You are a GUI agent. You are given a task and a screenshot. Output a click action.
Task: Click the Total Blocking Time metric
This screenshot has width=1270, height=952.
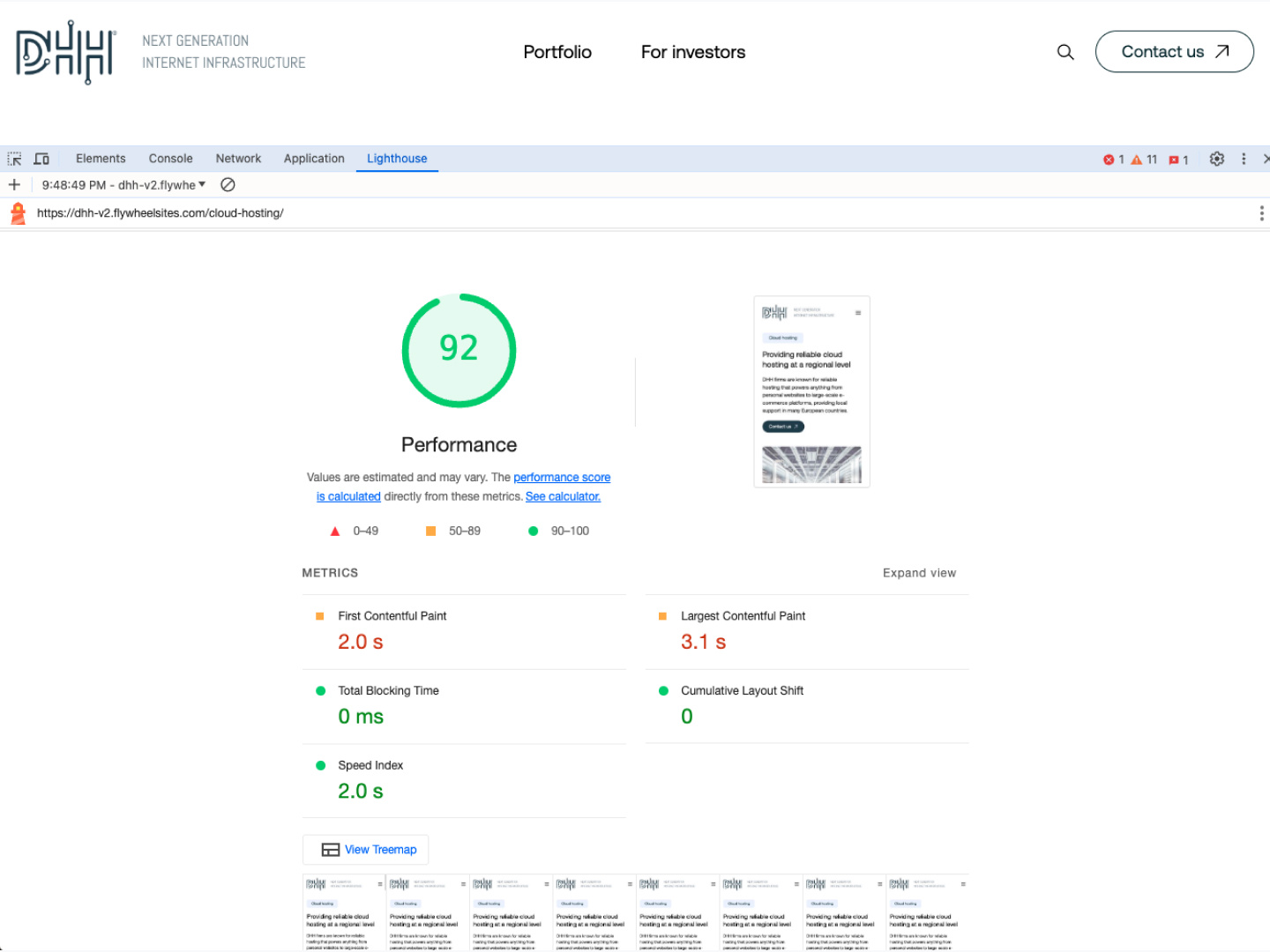464,706
